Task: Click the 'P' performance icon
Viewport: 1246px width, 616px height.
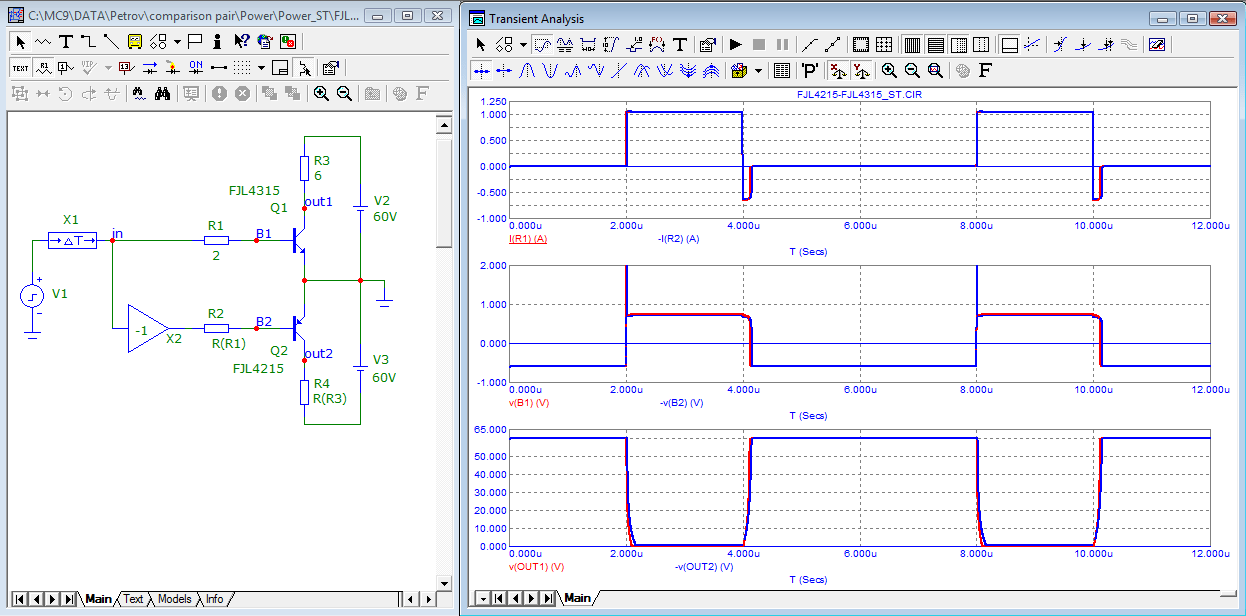Action: click(810, 71)
